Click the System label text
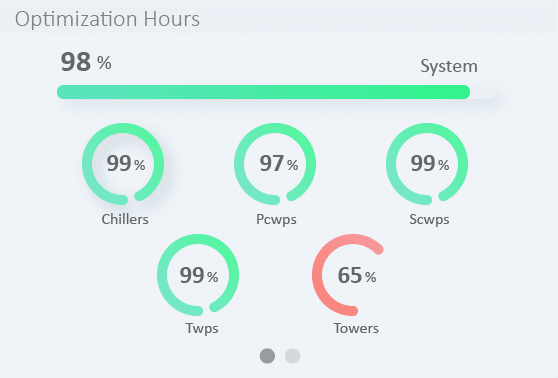The height and width of the screenshot is (378, 558). [449, 67]
